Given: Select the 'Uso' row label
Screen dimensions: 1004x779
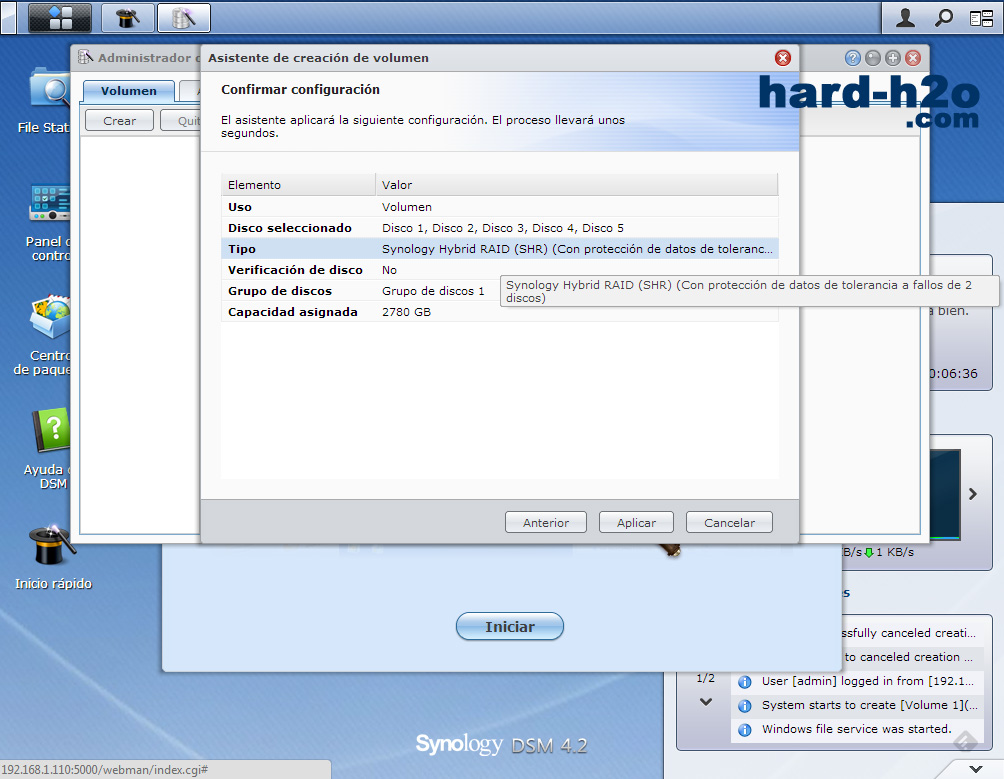Looking at the screenshot, I should click(240, 207).
